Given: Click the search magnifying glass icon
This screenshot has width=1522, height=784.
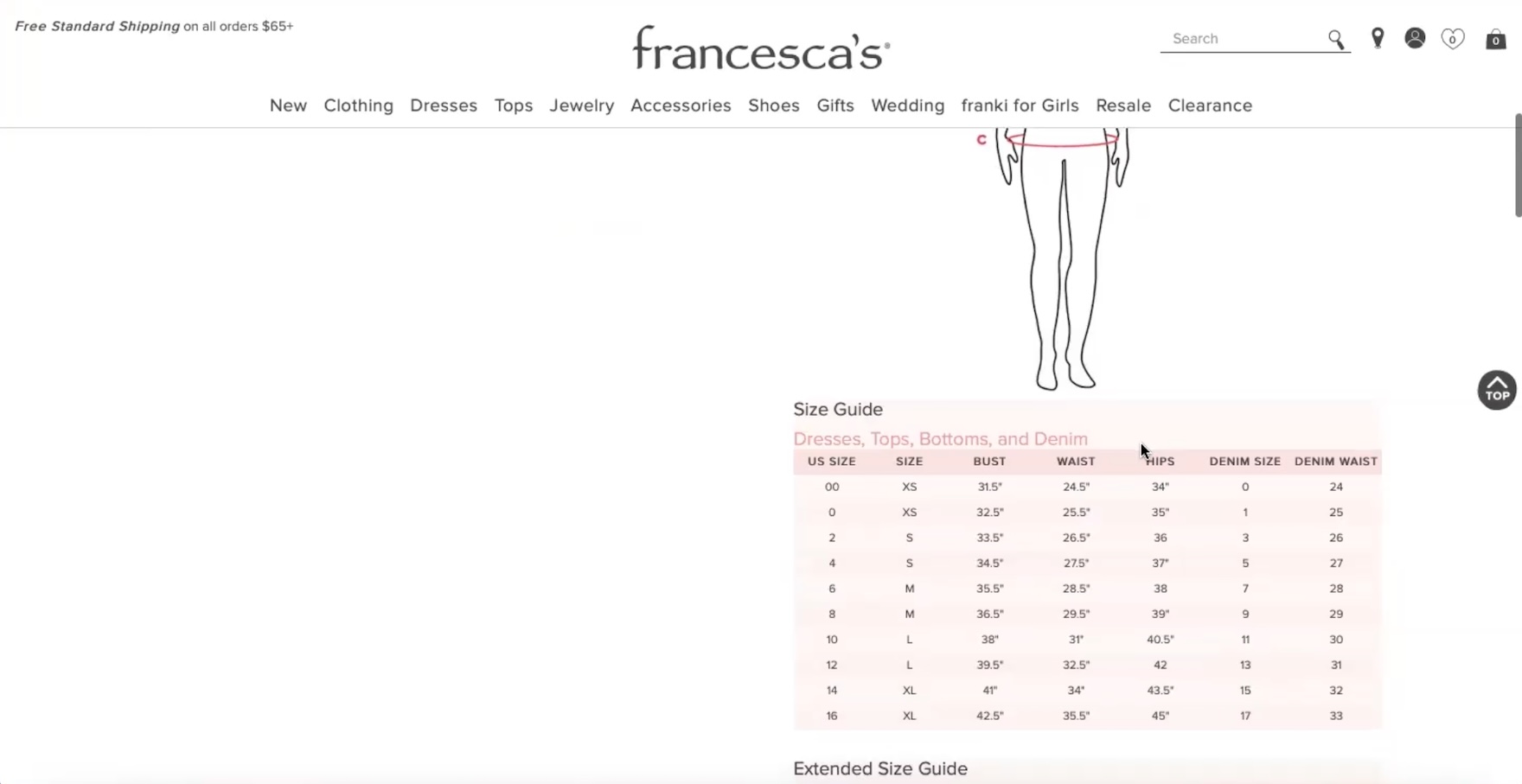Looking at the screenshot, I should [1336, 40].
